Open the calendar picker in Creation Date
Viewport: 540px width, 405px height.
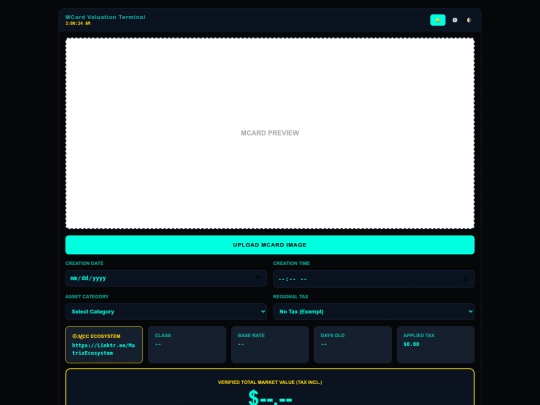[258, 278]
